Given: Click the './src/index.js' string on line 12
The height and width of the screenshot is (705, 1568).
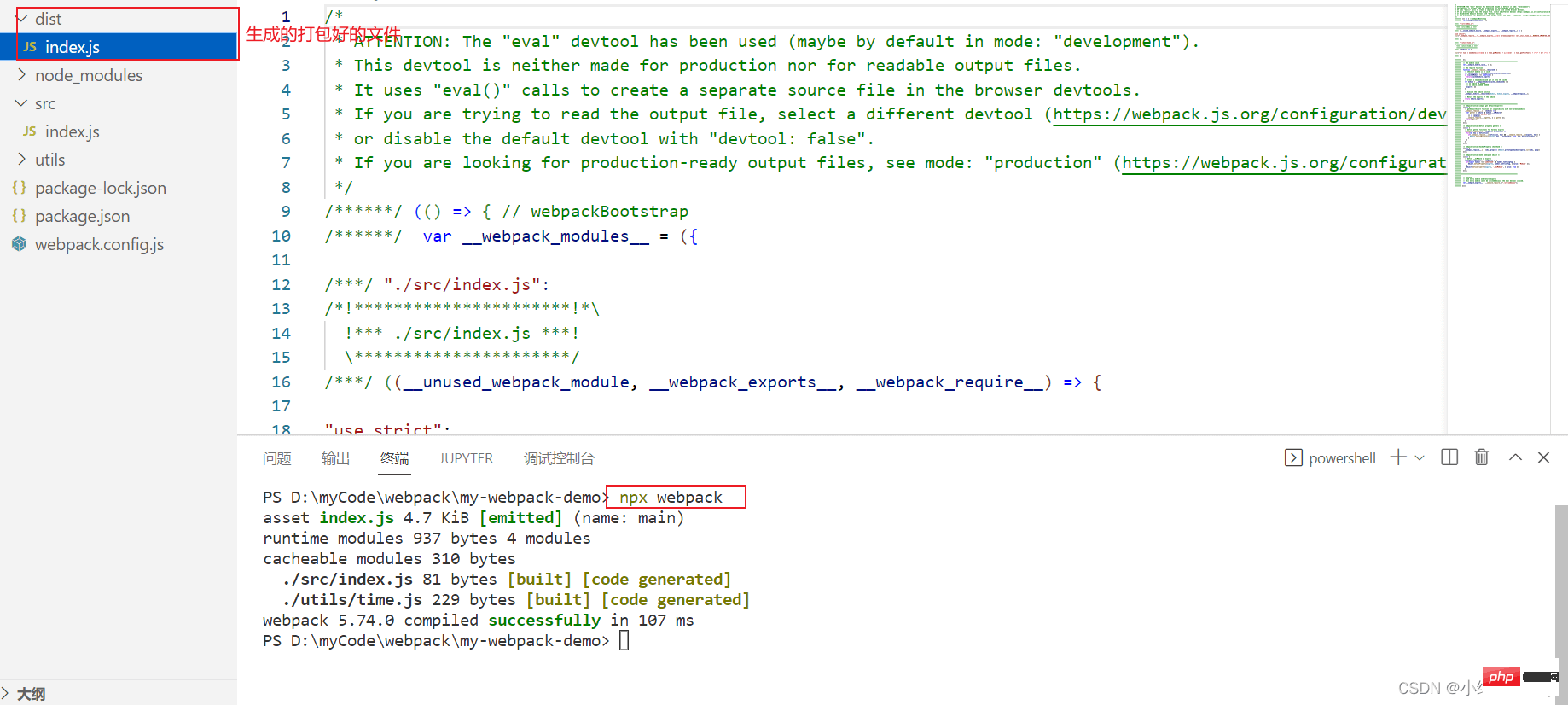Looking at the screenshot, I should 462,285.
